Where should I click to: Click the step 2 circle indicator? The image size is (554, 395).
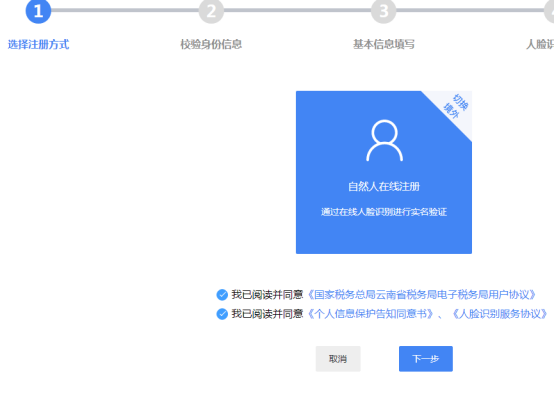211,11
